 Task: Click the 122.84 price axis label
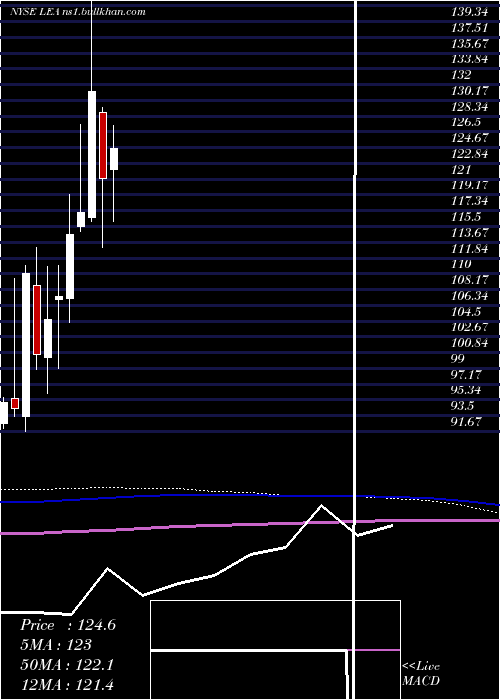pos(469,154)
